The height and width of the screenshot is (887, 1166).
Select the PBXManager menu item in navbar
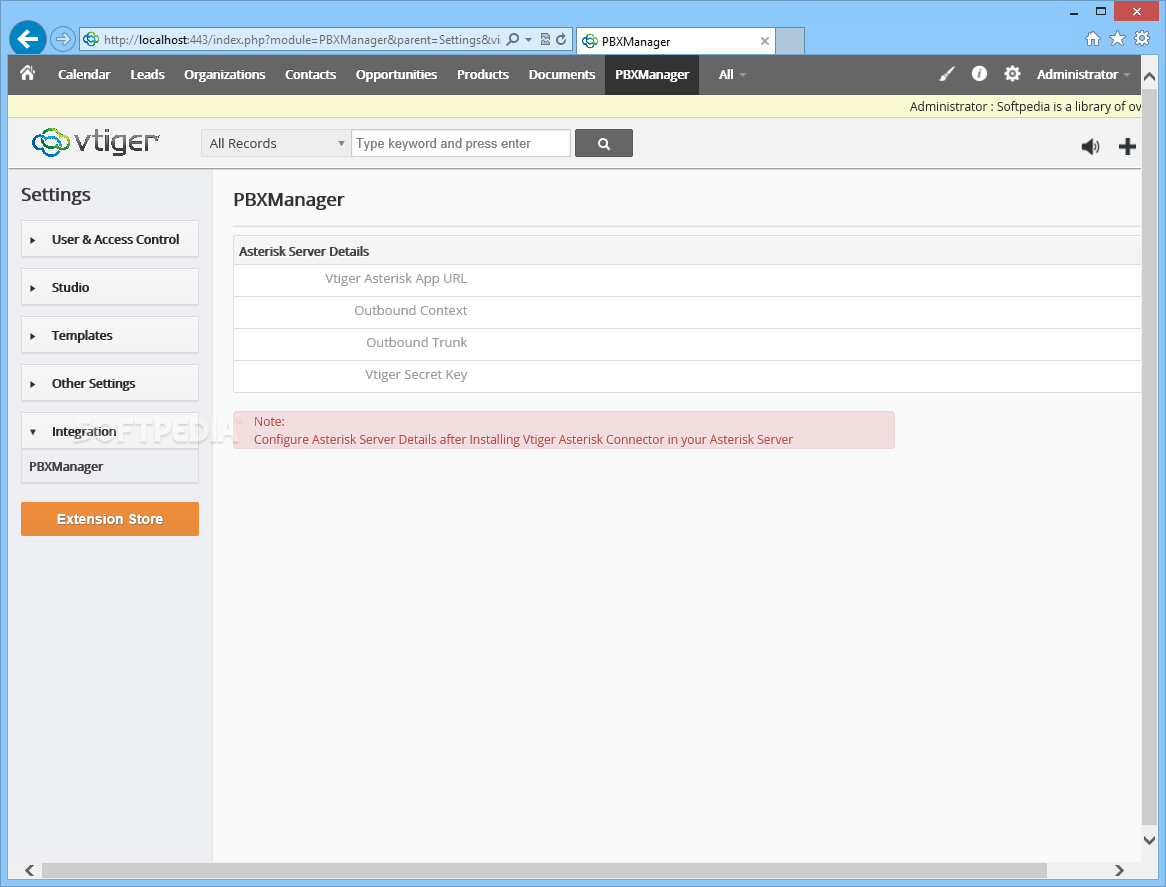[651, 74]
